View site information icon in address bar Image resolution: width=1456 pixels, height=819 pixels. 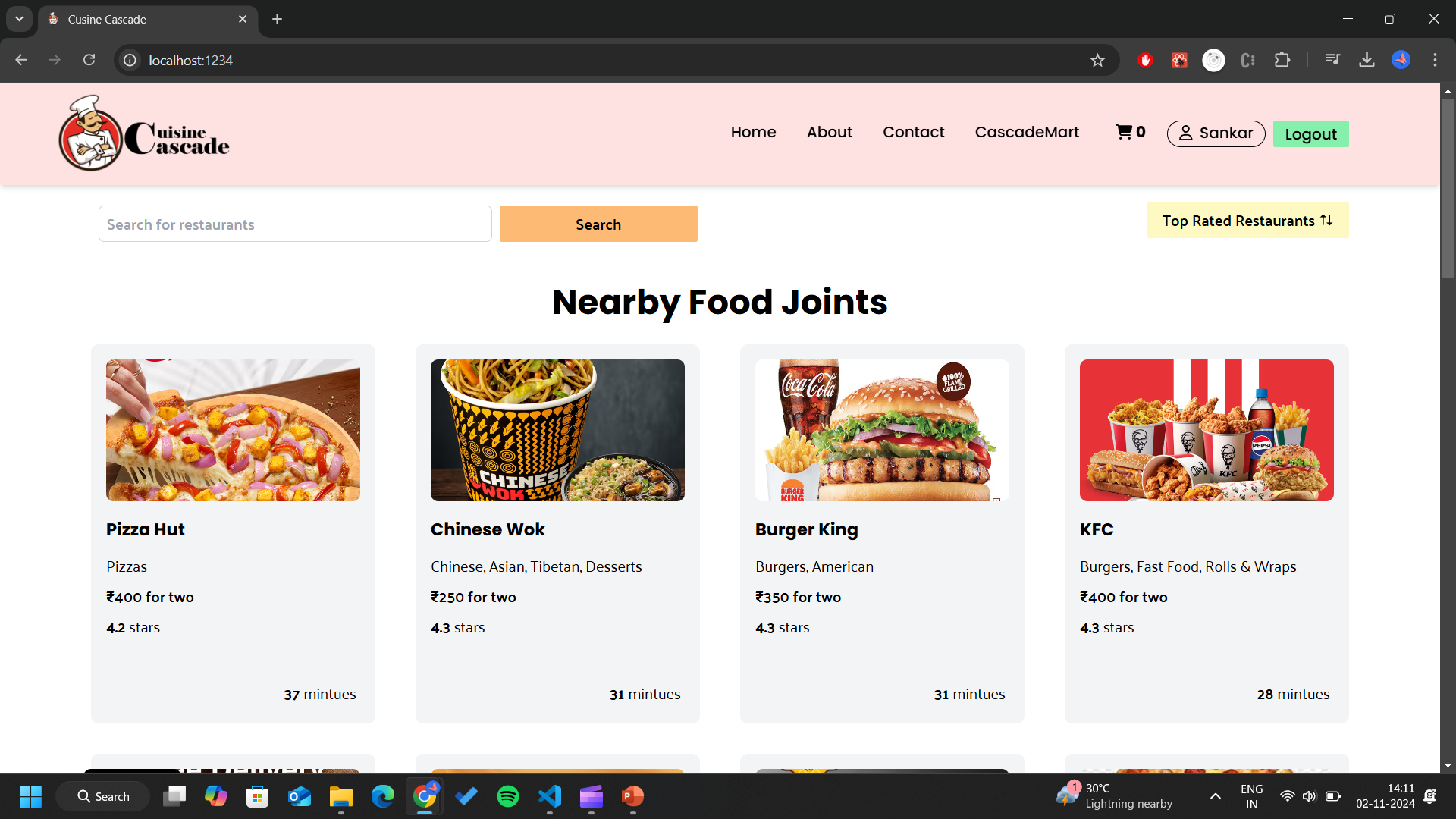130,60
